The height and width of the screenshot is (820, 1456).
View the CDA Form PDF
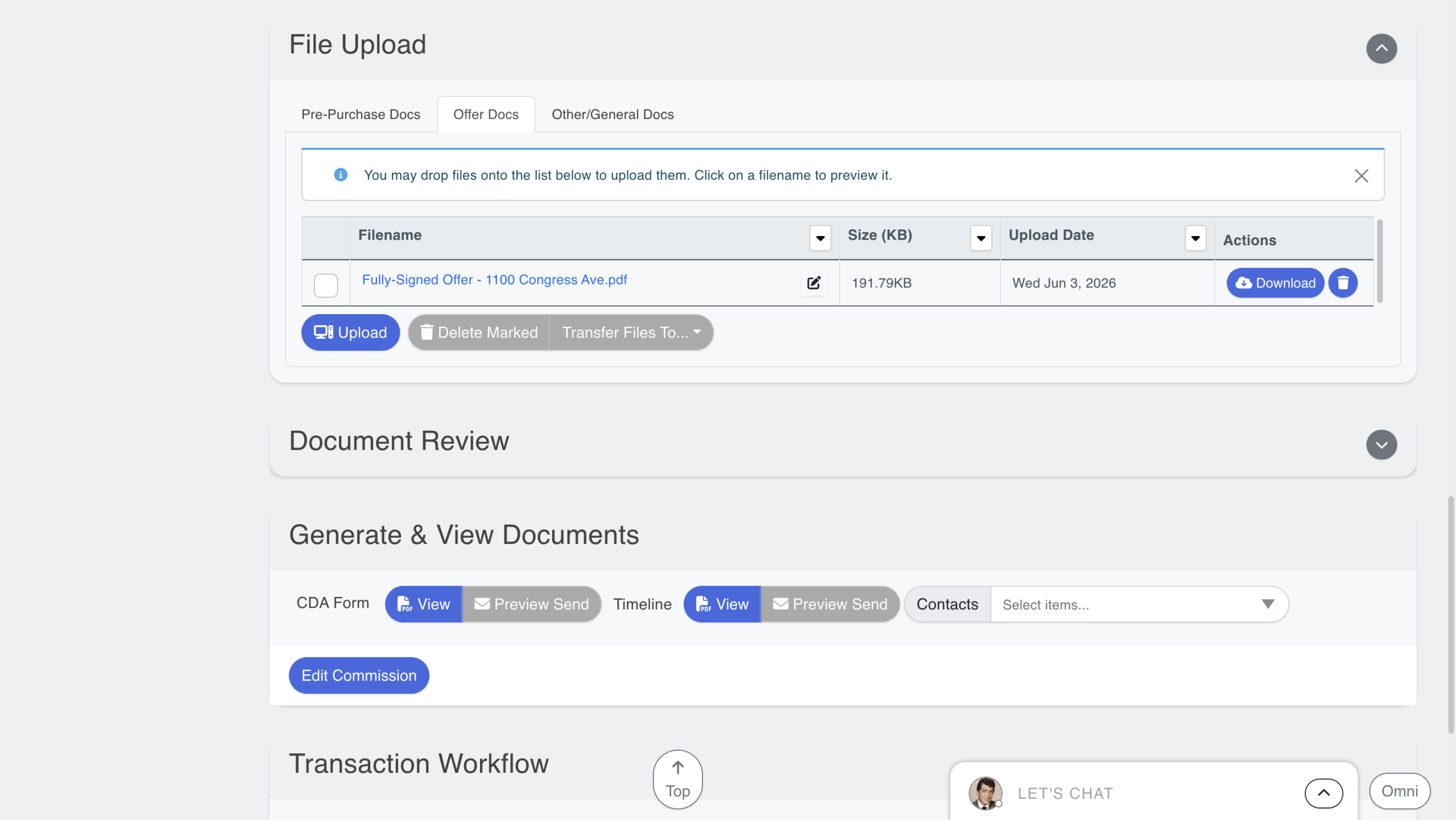pos(424,604)
